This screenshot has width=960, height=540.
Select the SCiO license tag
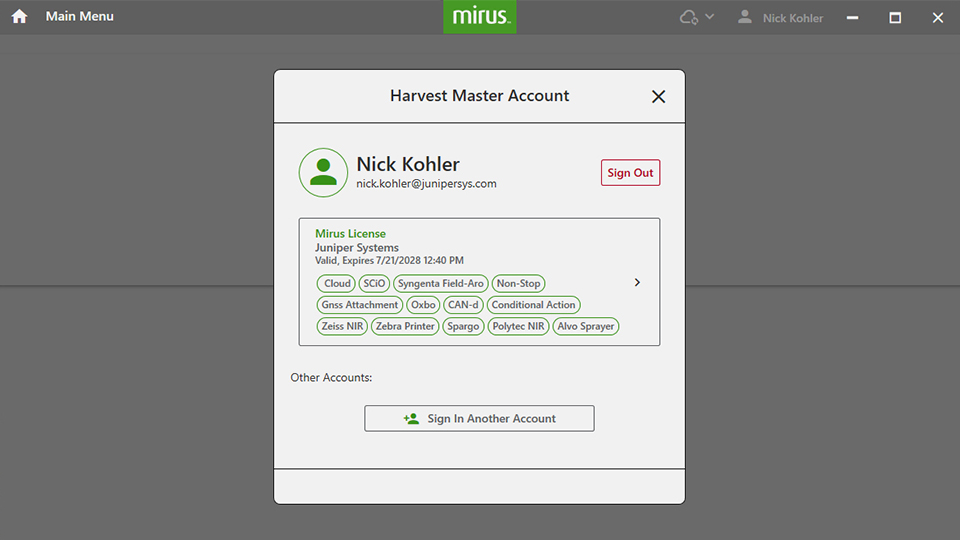pos(374,283)
